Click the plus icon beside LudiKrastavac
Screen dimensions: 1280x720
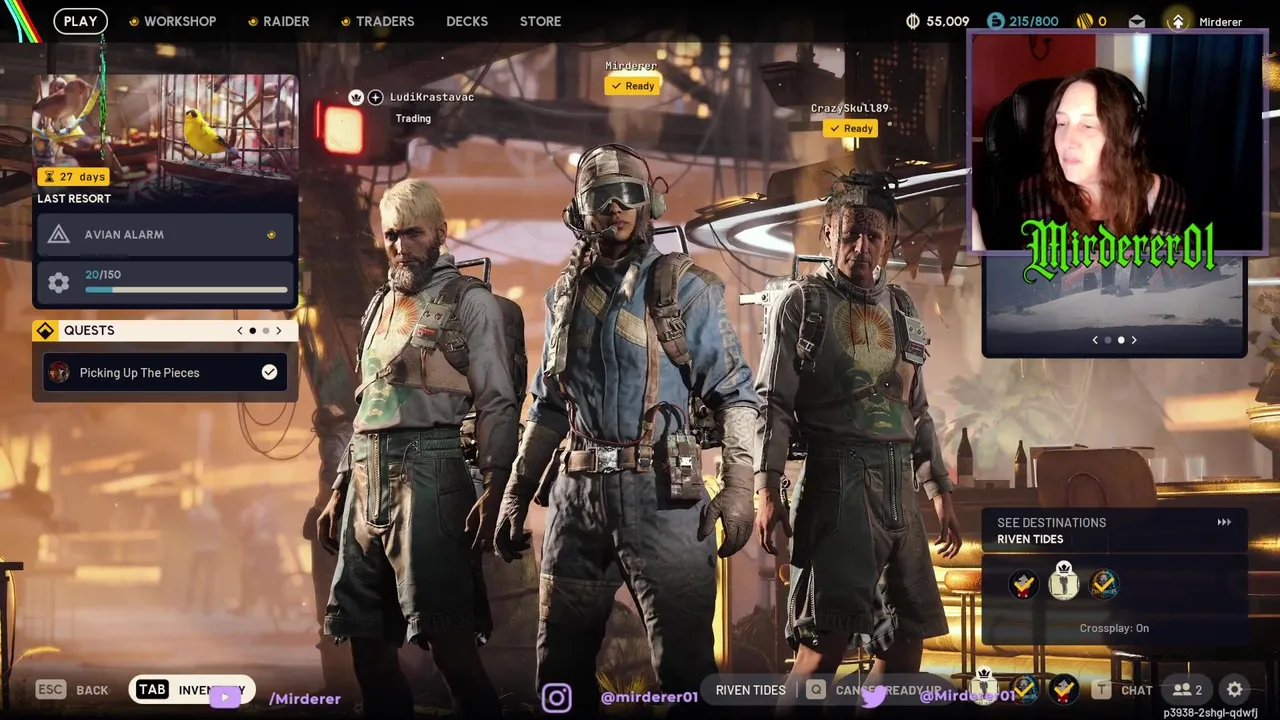[375, 97]
